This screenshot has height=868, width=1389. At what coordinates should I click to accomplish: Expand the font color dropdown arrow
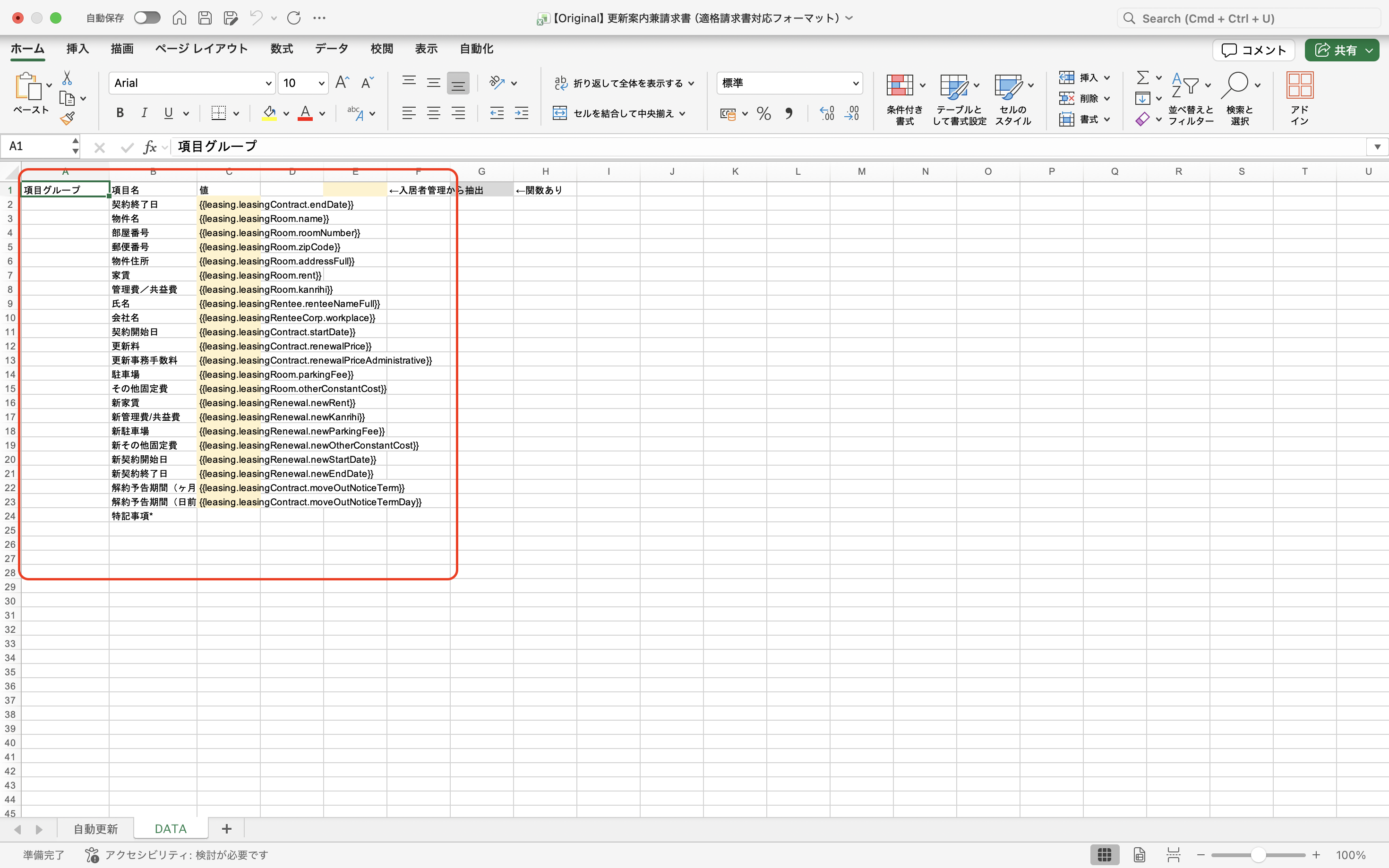(x=322, y=114)
